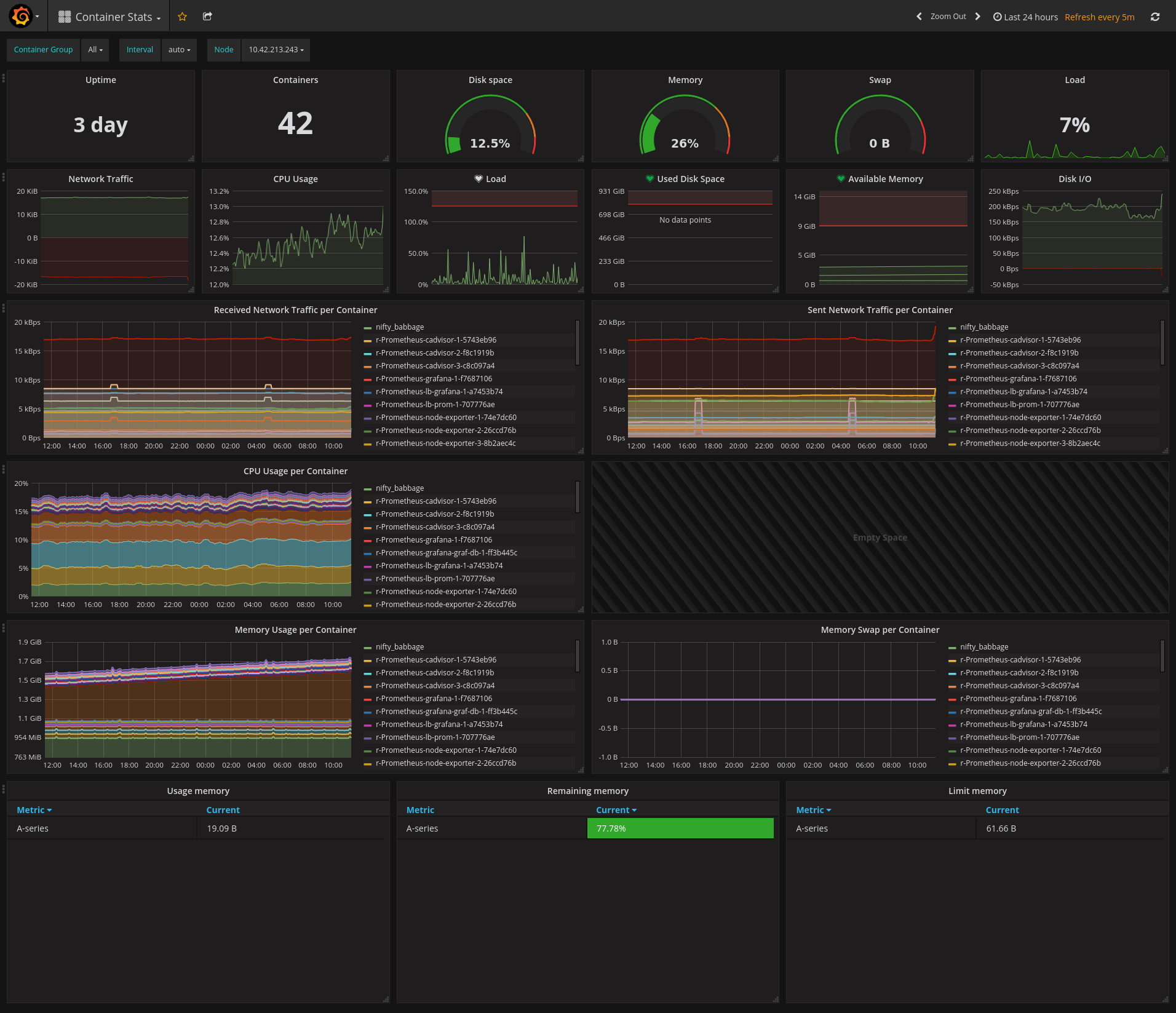This screenshot has height=1013, width=1176.
Task: Click the heart icon on Available Memory
Action: click(x=841, y=179)
